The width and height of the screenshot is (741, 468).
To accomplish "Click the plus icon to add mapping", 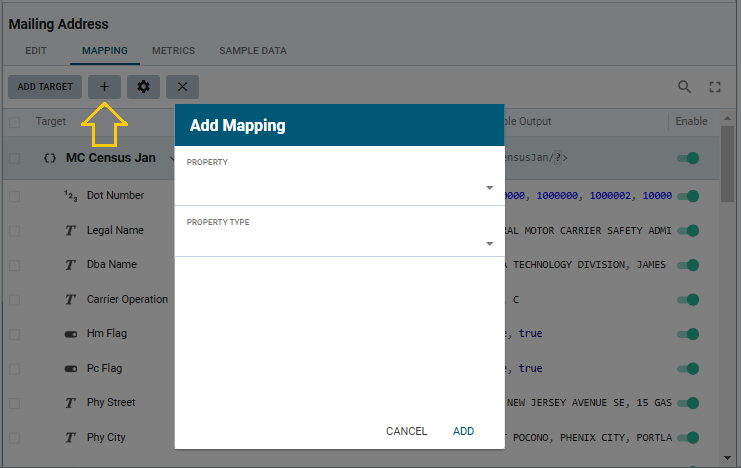I will tap(104, 87).
